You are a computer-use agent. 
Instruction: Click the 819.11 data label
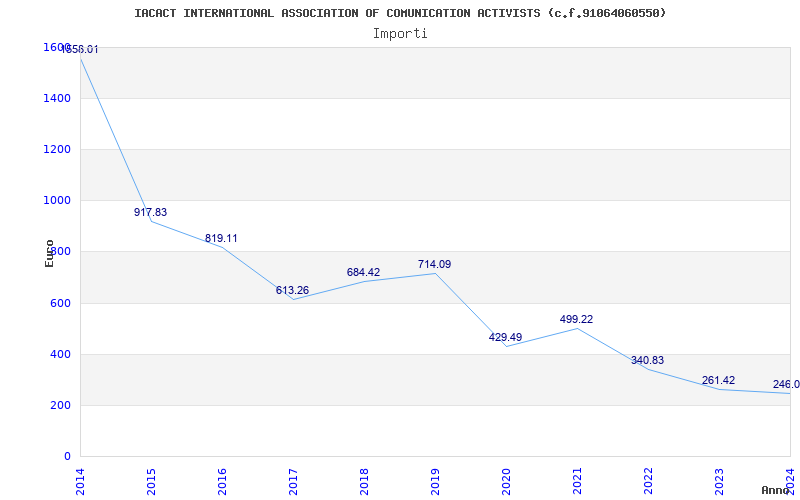click(x=221, y=239)
